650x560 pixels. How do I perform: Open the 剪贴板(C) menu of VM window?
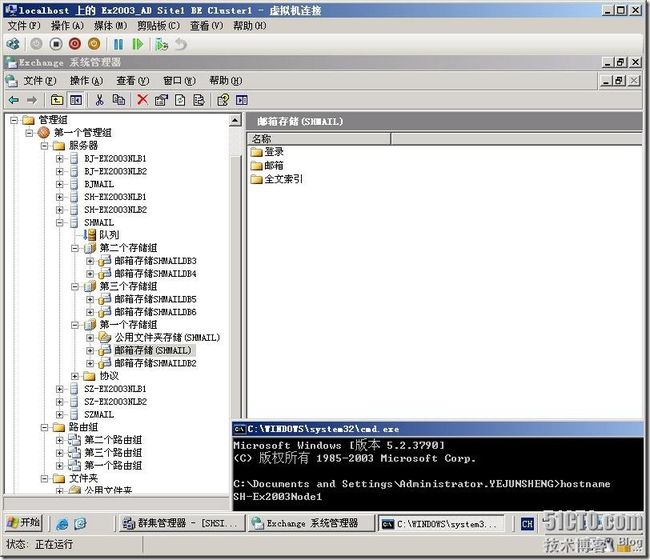[158, 25]
